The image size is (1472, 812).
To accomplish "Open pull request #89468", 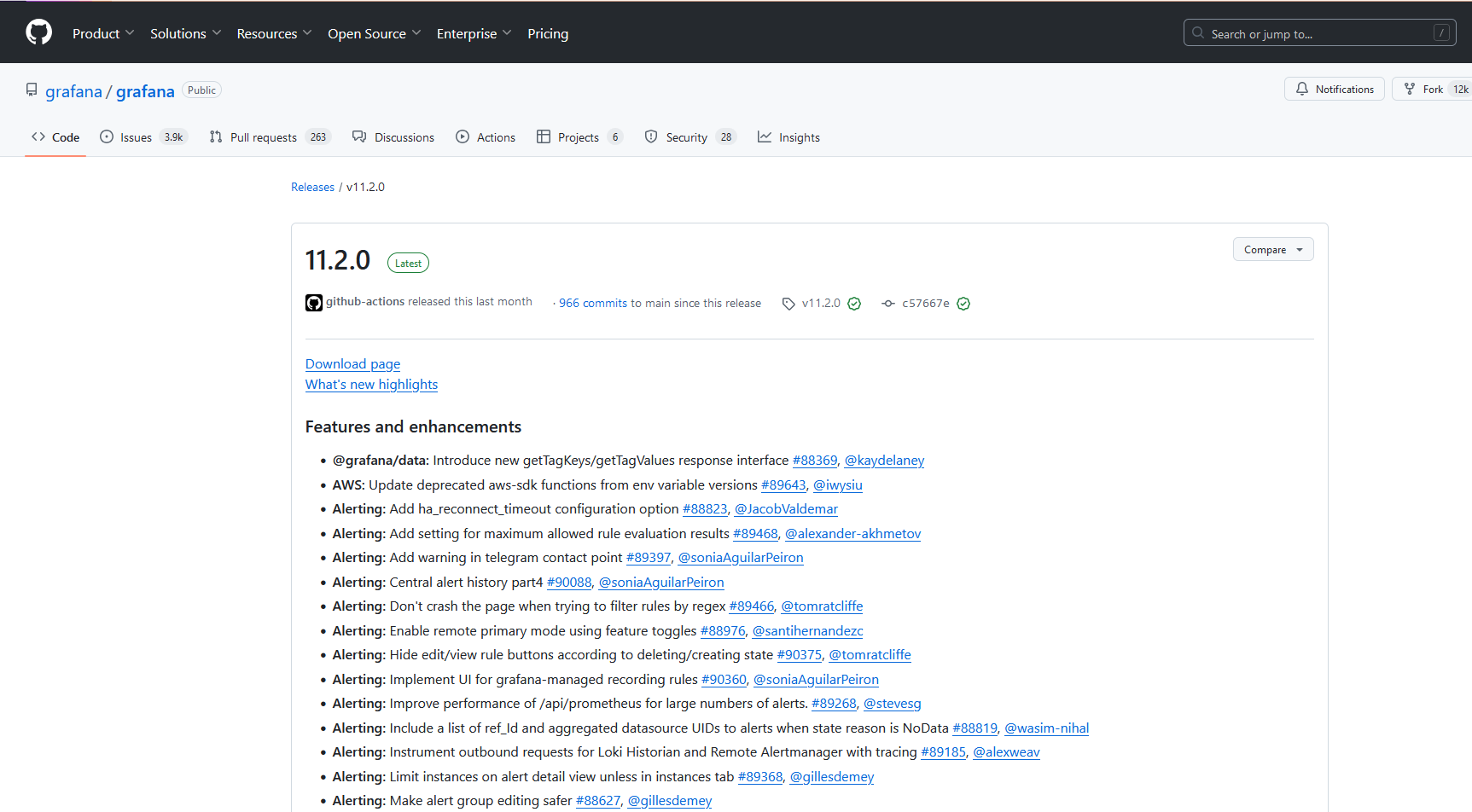I will coord(755,534).
